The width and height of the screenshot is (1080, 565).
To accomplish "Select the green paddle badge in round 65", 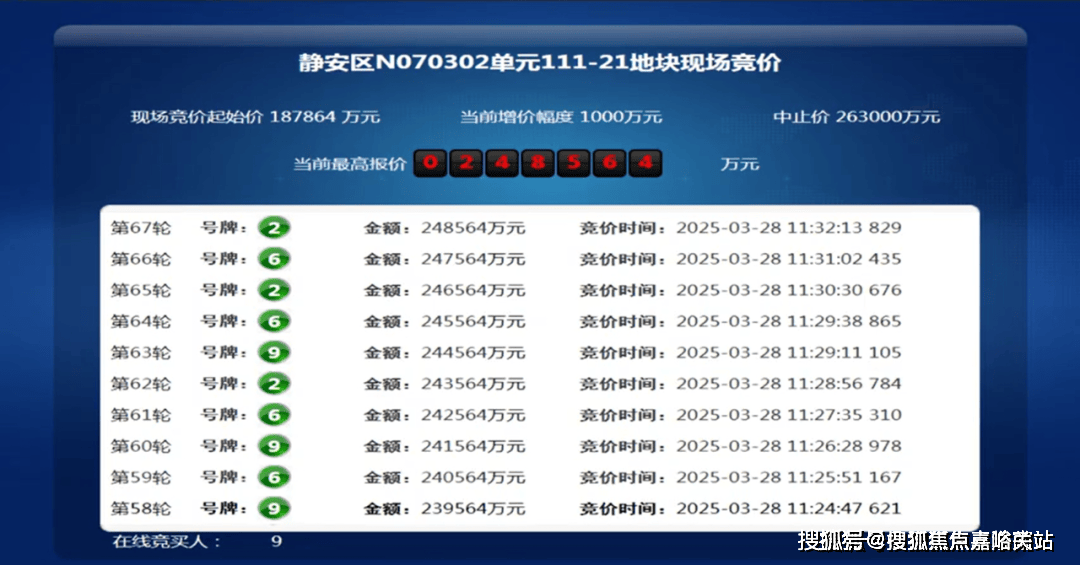I will coord(273,290).
